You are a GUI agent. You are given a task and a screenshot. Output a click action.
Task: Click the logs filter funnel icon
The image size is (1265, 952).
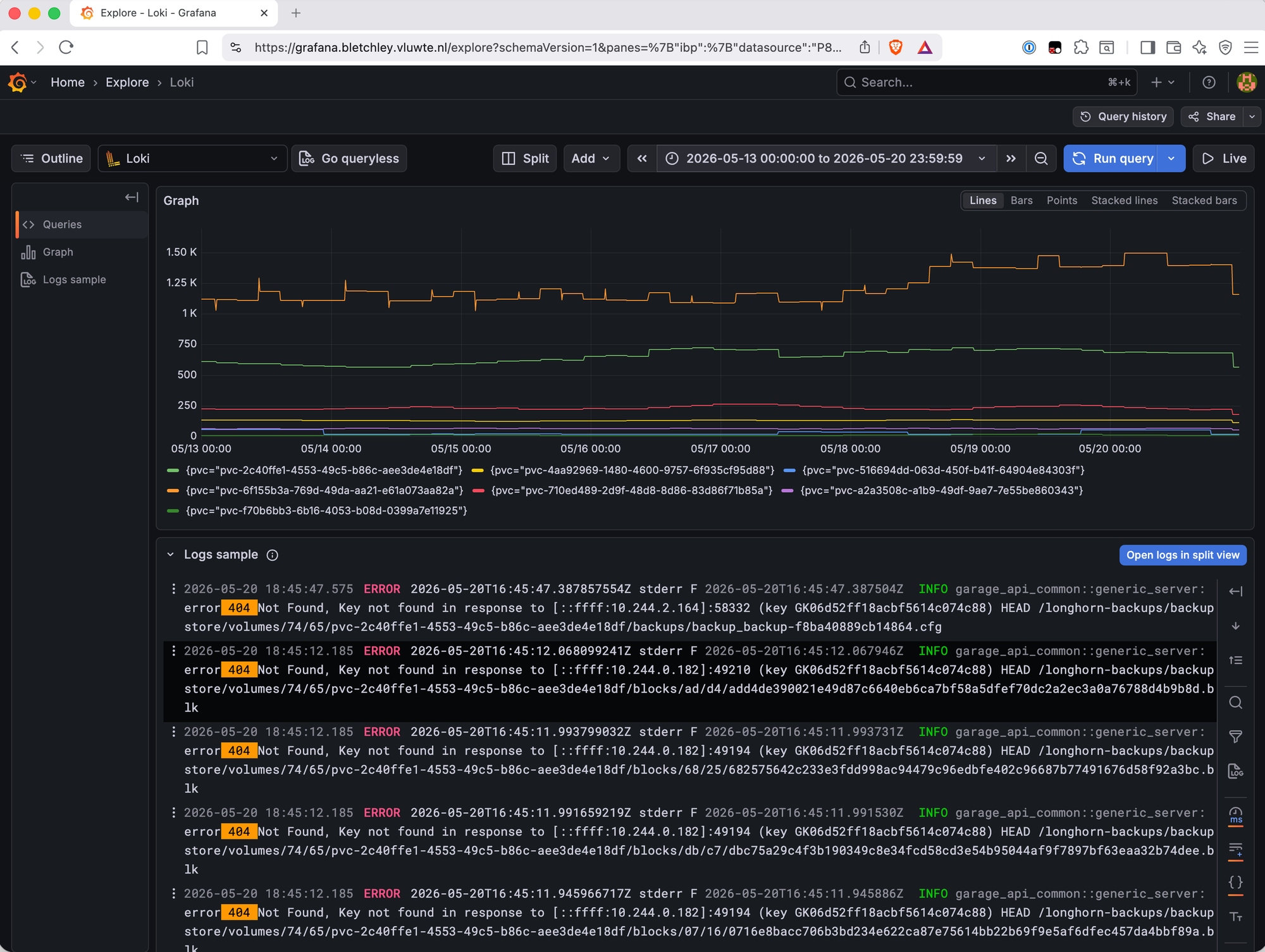[1235, 737]
